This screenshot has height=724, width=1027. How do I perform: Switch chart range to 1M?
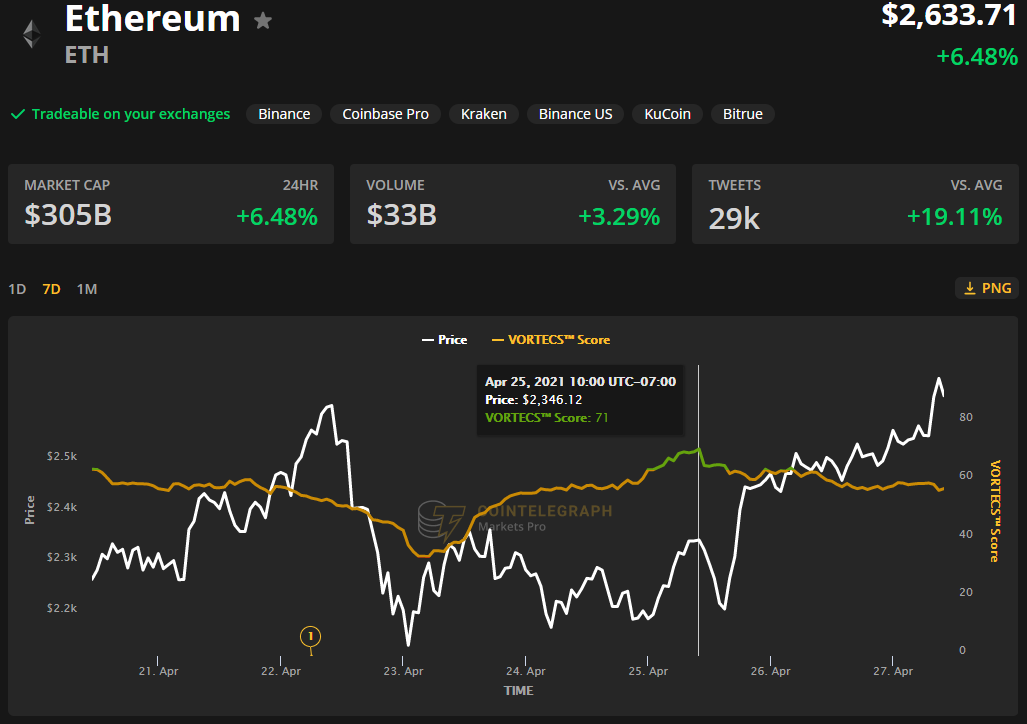pyautogui.click(x=86, y=289)
